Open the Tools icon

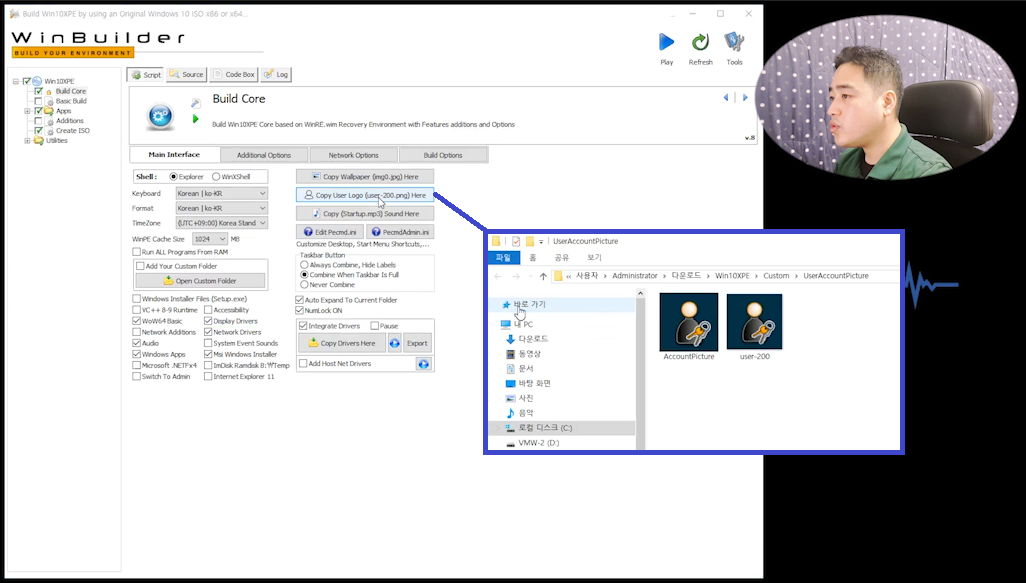[x=734, y=43]
